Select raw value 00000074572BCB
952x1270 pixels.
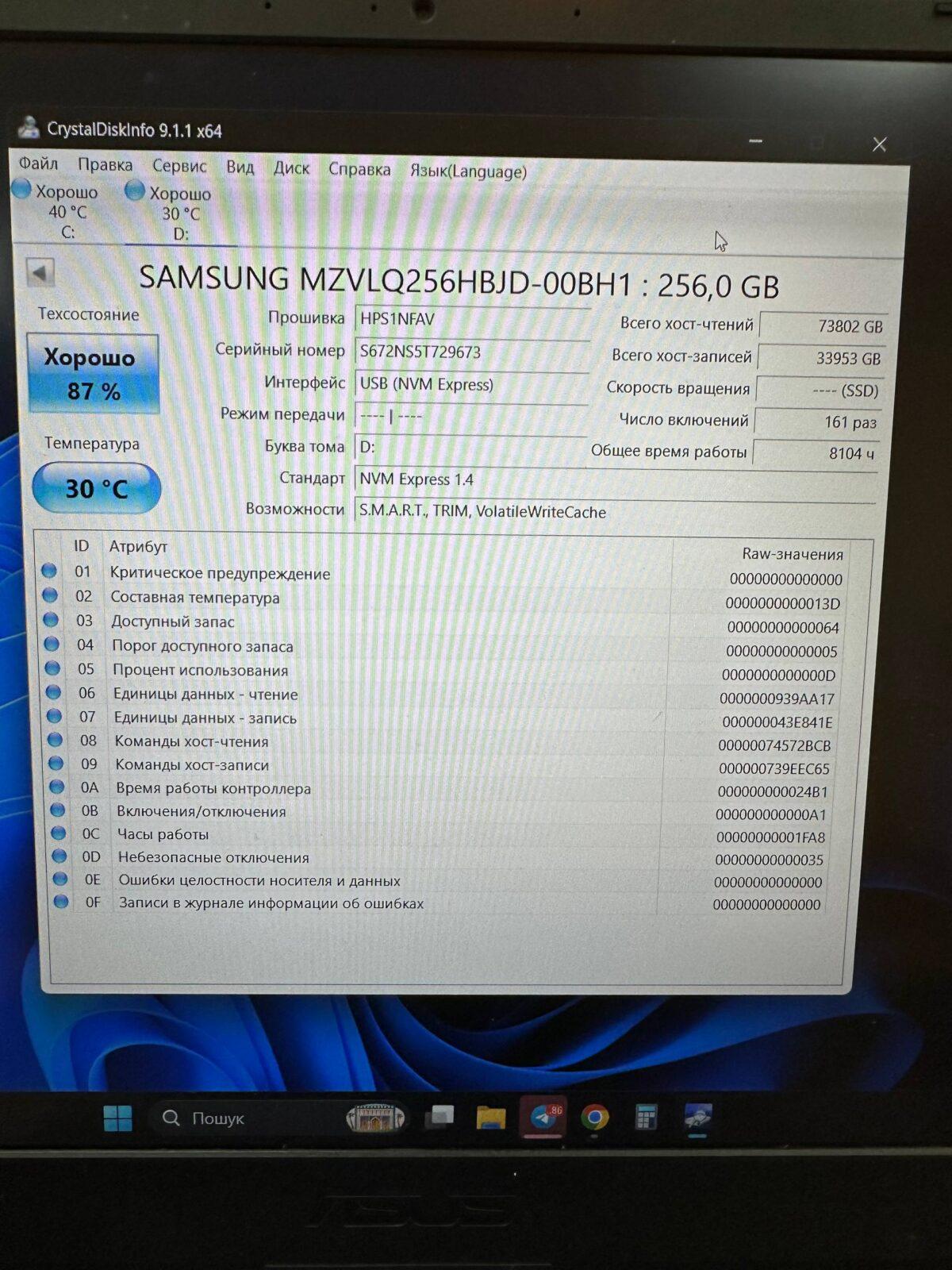coord(774,745)
